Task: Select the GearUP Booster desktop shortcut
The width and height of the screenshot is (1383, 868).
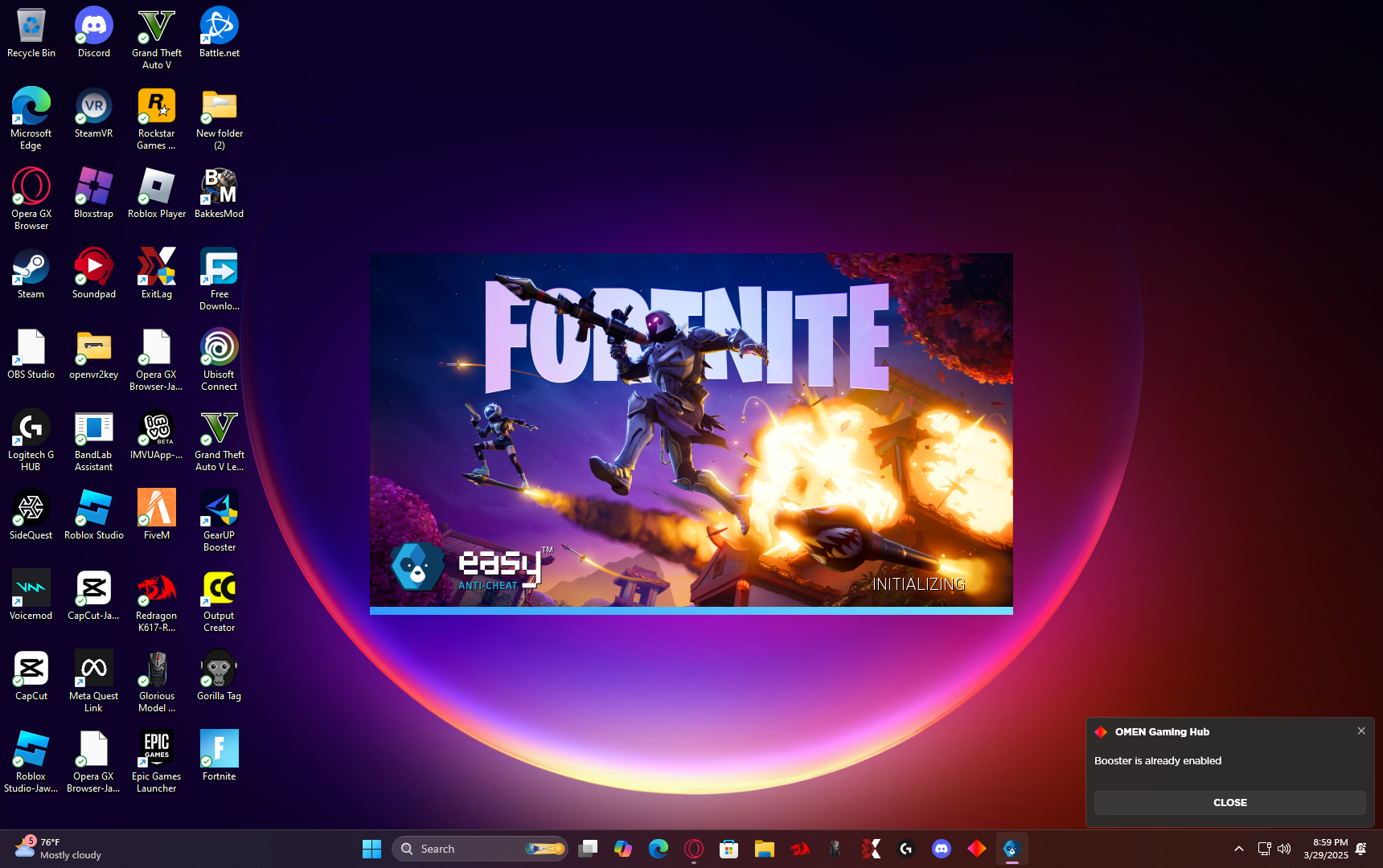Action: [220, 521]
